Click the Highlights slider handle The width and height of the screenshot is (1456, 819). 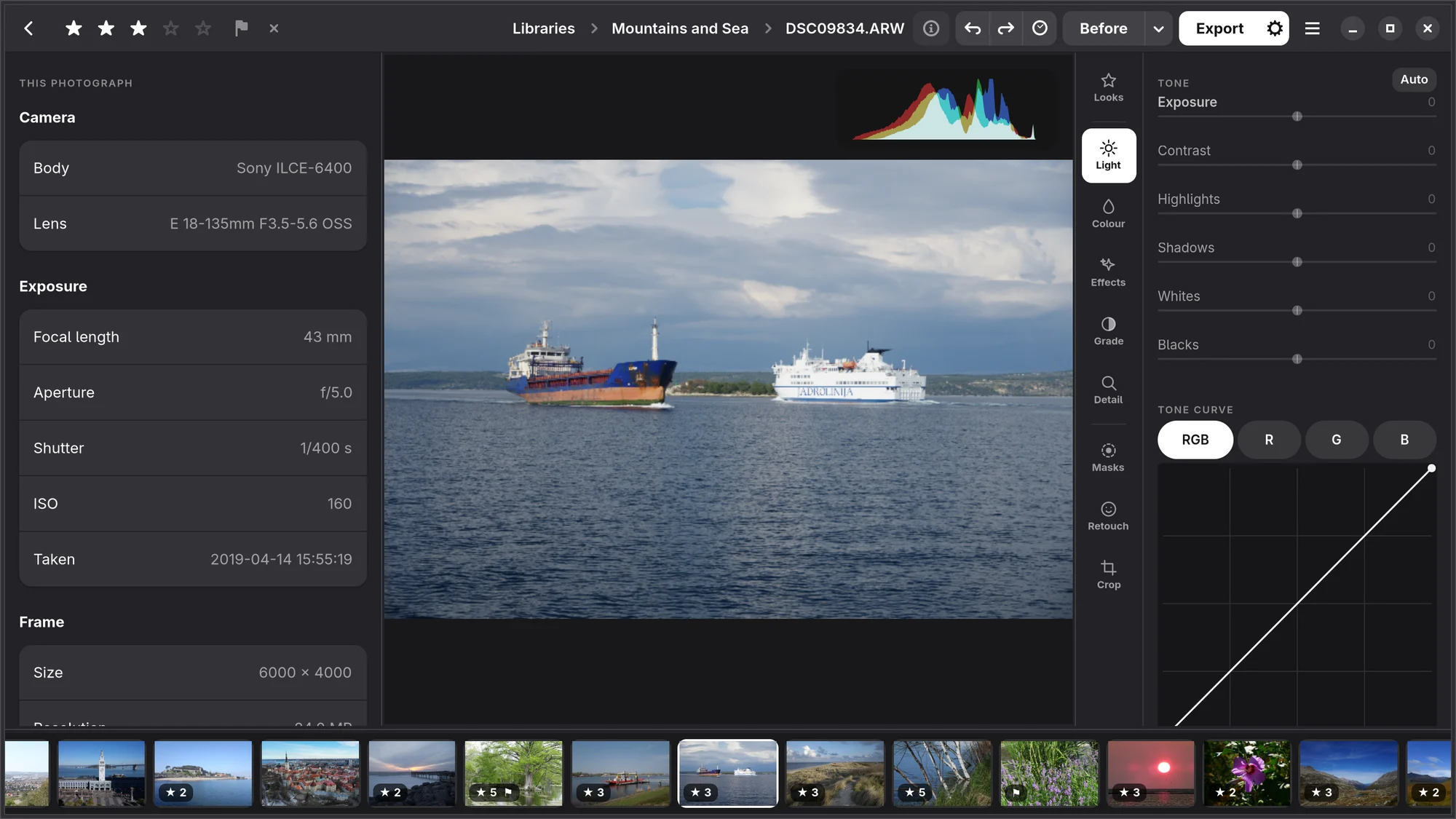click(x=1297, y=213)
